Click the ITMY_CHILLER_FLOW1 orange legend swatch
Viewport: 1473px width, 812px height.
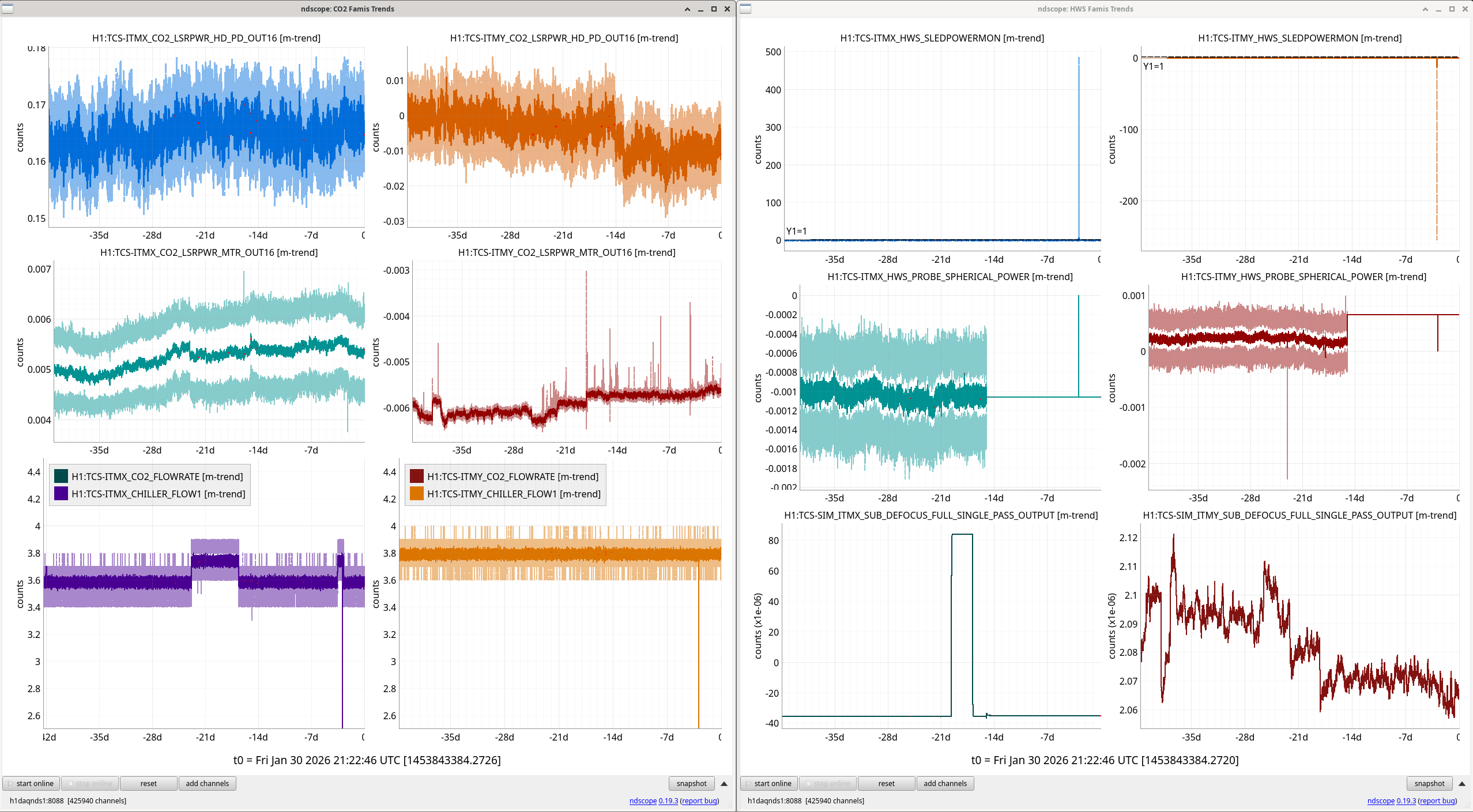(416, 493)
